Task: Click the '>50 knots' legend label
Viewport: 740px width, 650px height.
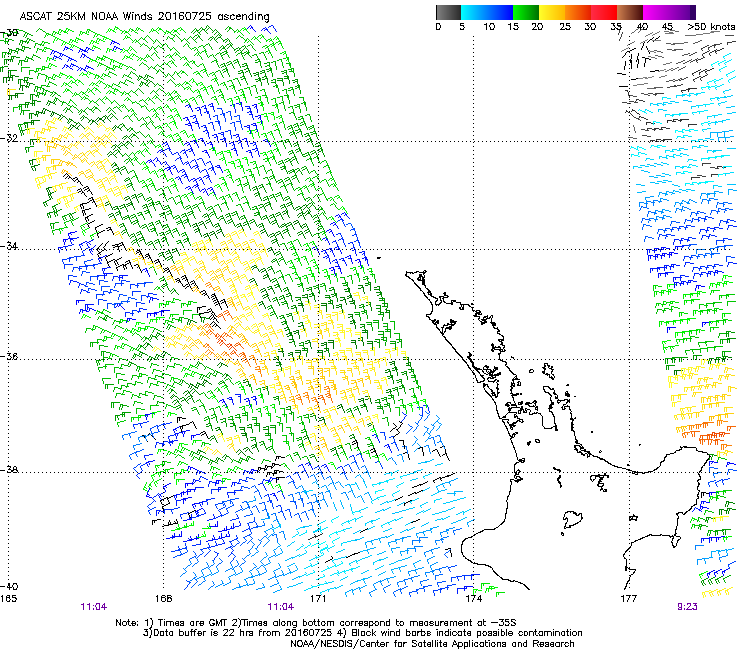Action: click(711, 27)
